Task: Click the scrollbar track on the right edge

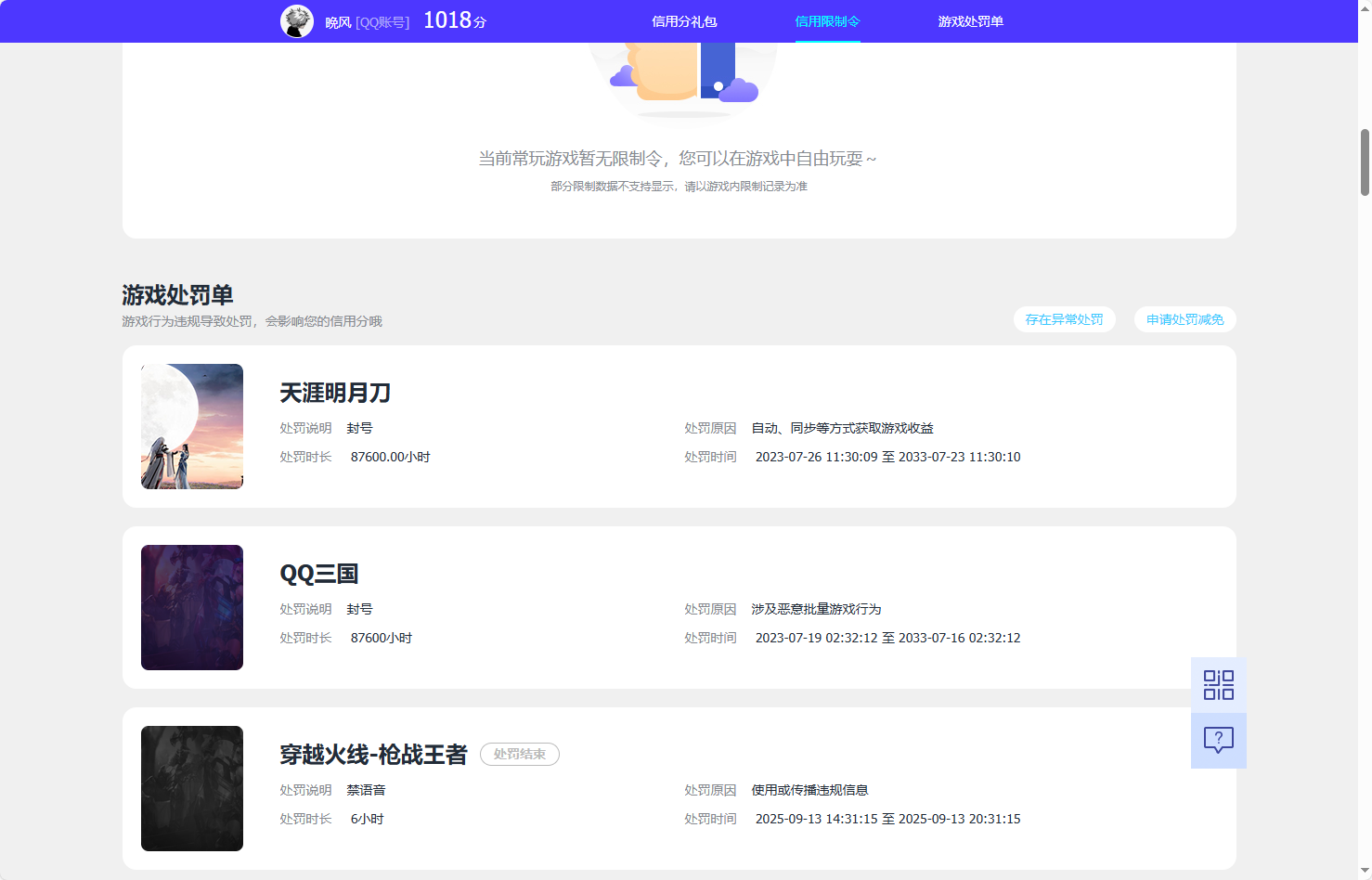Action: [1364, 464]
